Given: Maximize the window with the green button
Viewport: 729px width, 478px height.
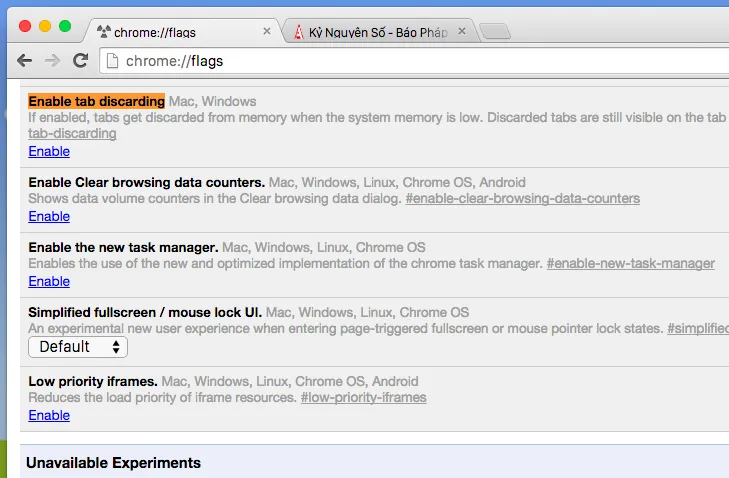Looking at the screenshot, I should (65, 26).
